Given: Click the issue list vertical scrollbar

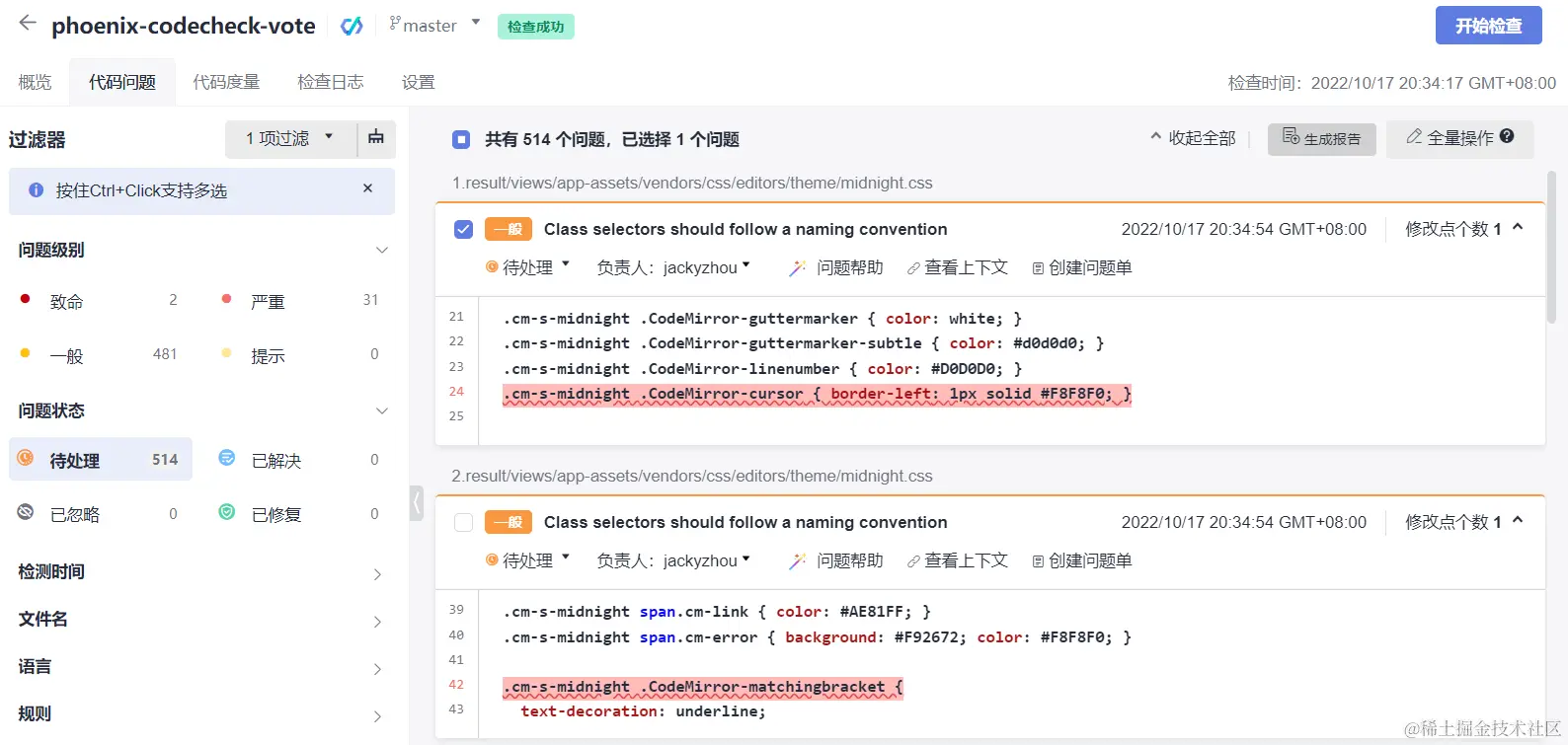Looking at the screenshot, I should [x=1551, y=249].
